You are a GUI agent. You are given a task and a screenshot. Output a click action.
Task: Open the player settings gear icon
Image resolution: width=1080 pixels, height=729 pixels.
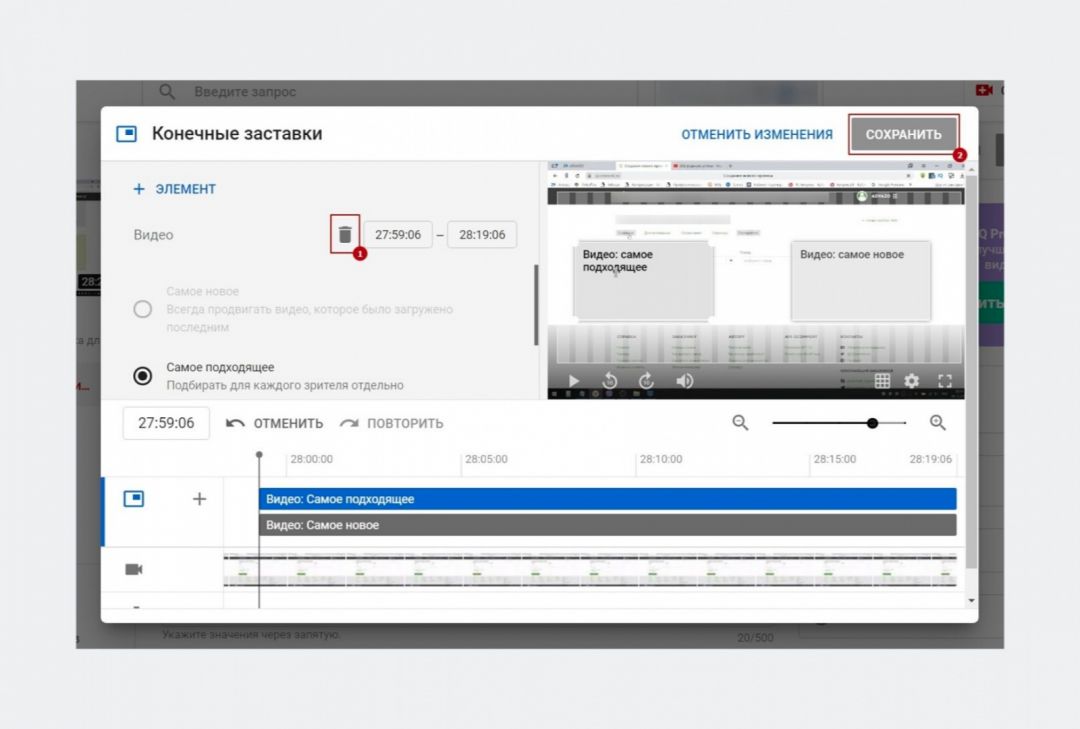[911, 381]
